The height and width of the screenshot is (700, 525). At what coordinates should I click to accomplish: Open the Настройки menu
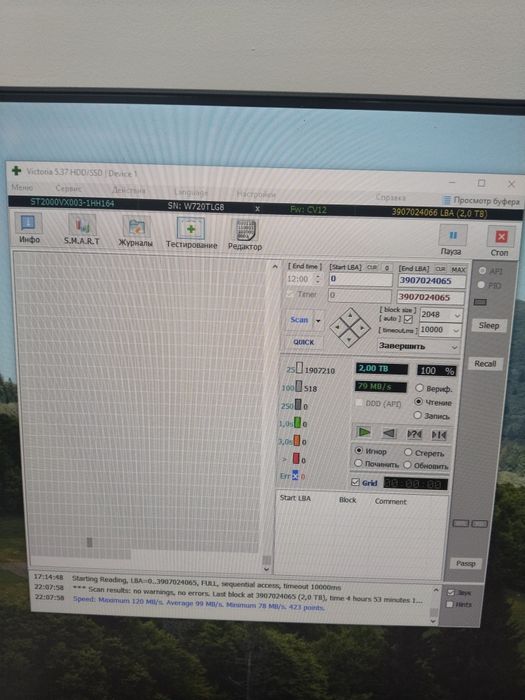point(256,194)
